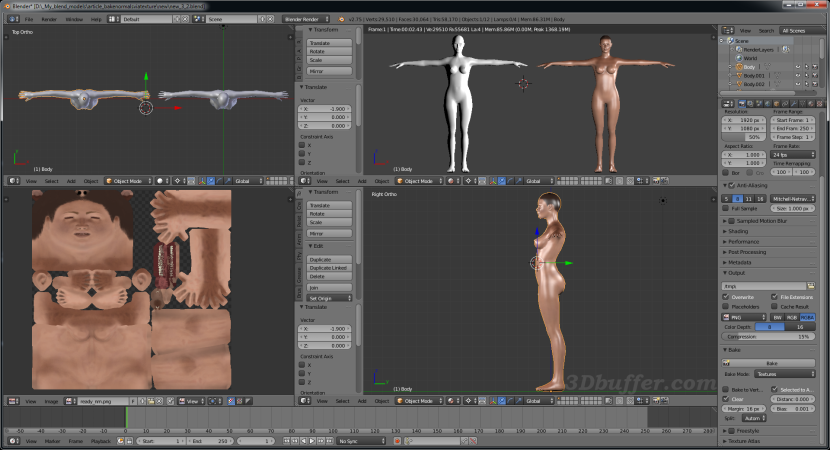
Task: Open the Render menu in top bar
Action: (49, 19)
